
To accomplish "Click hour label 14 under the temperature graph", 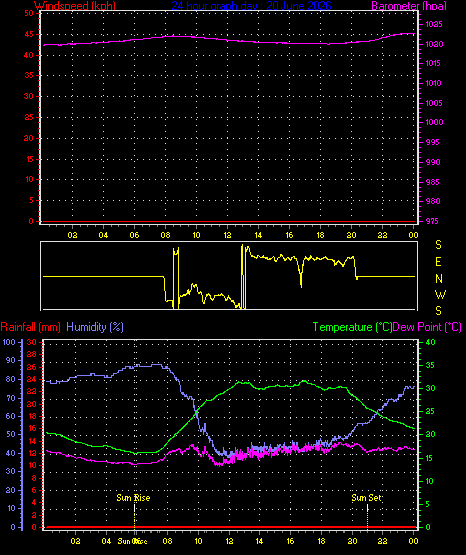I will point(259,541).
